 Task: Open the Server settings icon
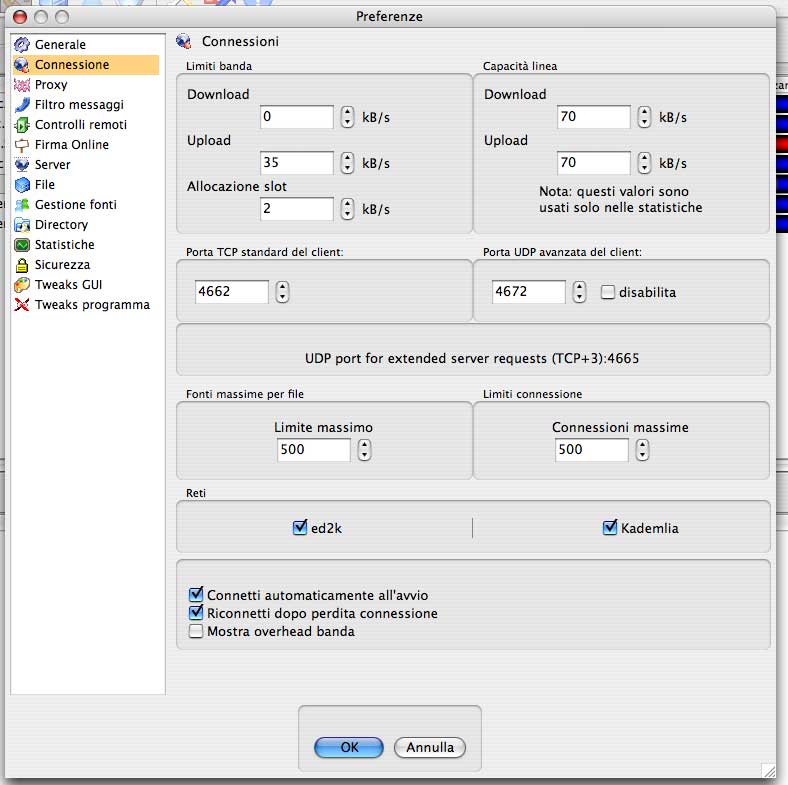click(22, 165)
